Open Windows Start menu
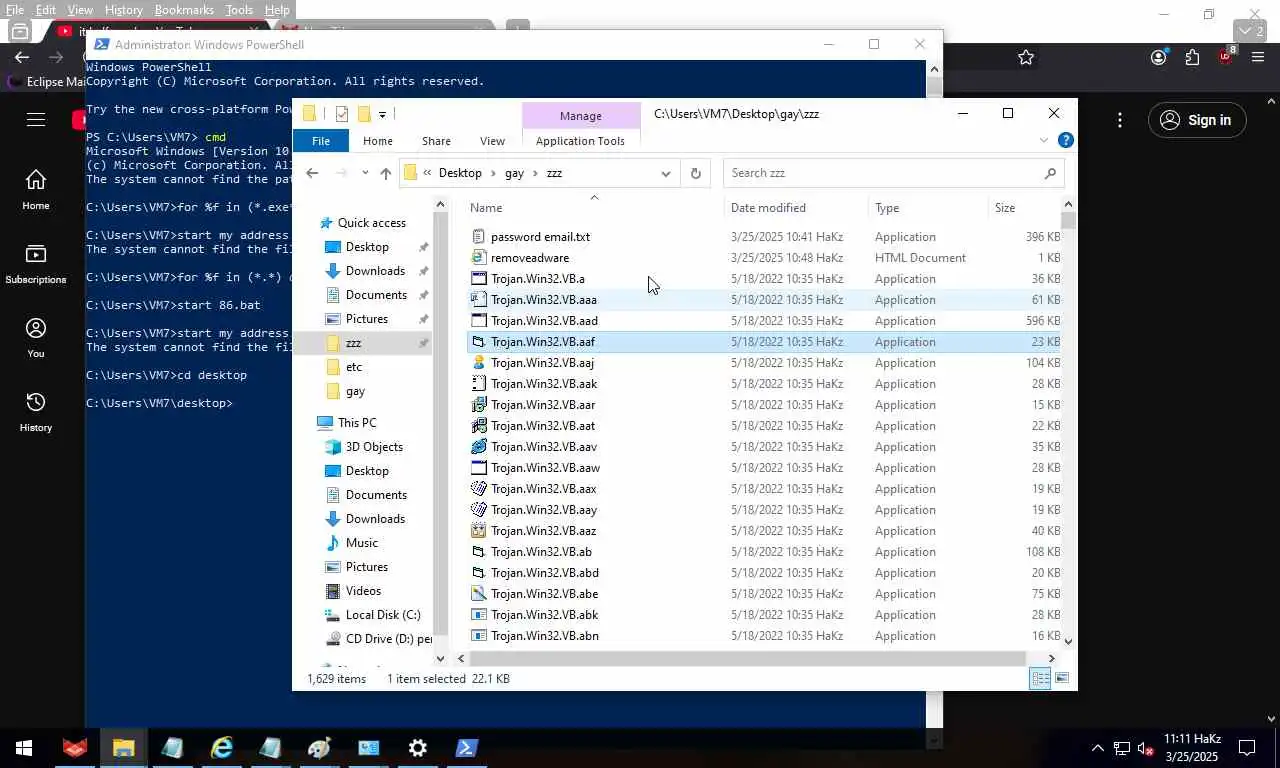Viewport: 1280px width, 768px height. (x=24, y=748)
